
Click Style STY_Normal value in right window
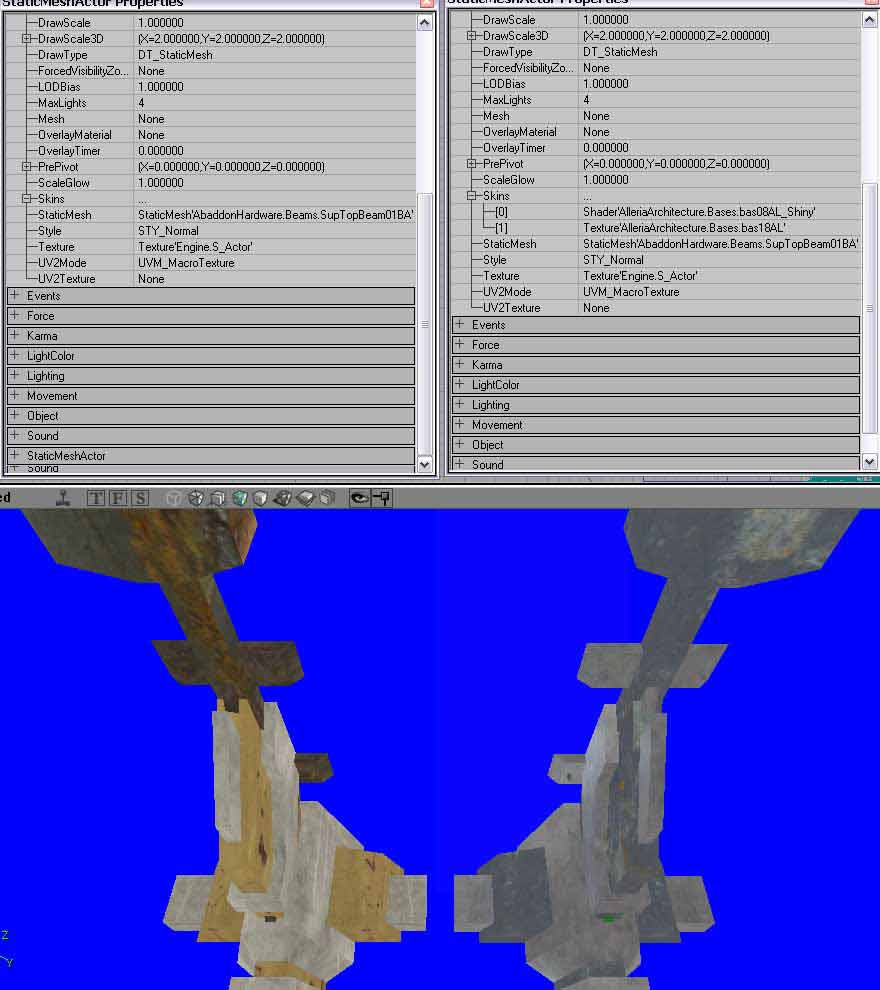(x=613, y=259)
